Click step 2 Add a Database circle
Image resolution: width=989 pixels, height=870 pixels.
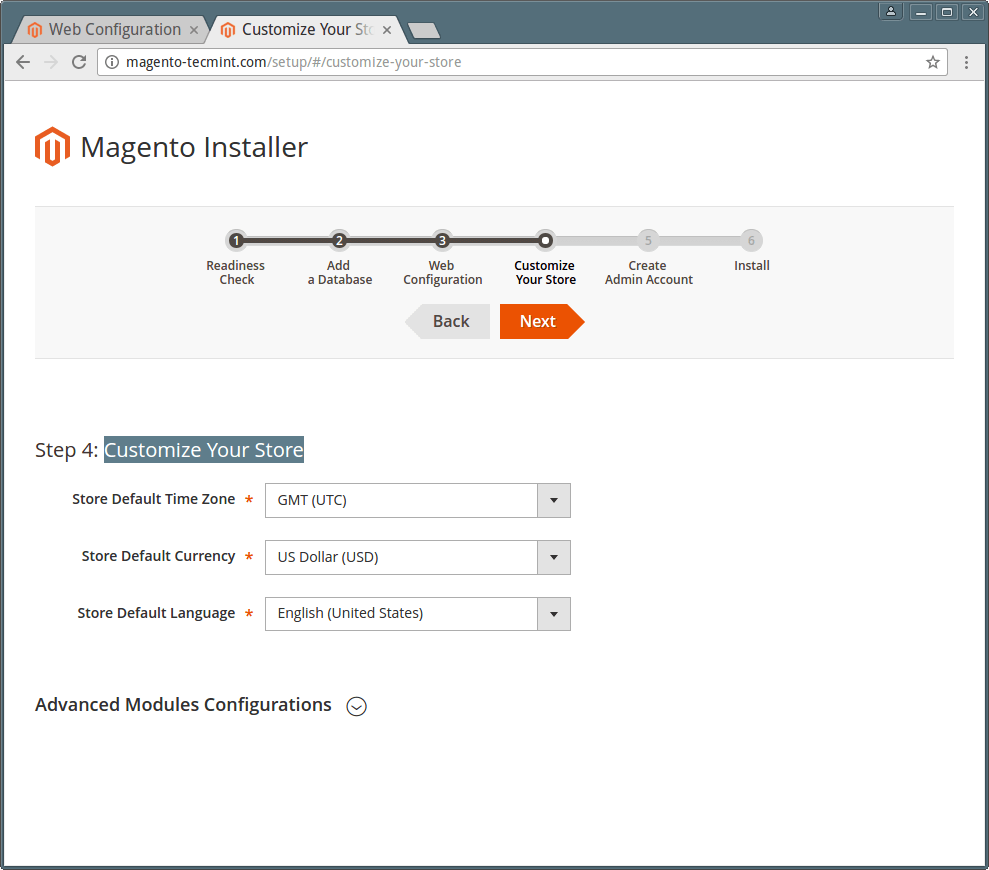point(339,240)
